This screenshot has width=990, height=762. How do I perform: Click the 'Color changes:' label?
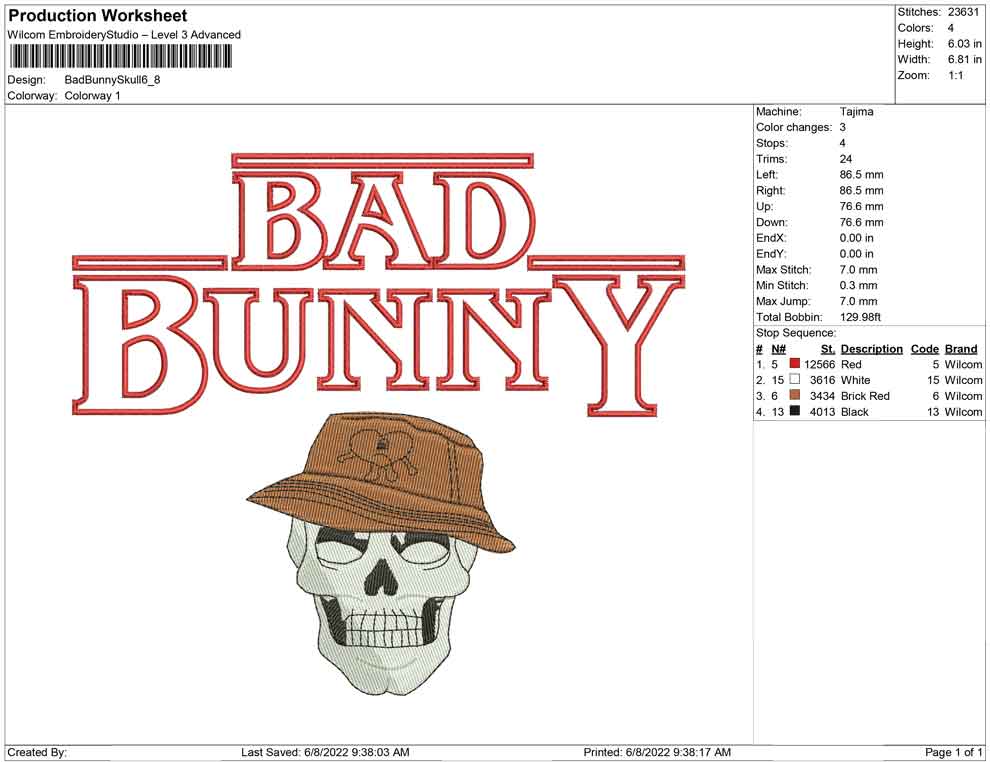(x=794, y=128)
